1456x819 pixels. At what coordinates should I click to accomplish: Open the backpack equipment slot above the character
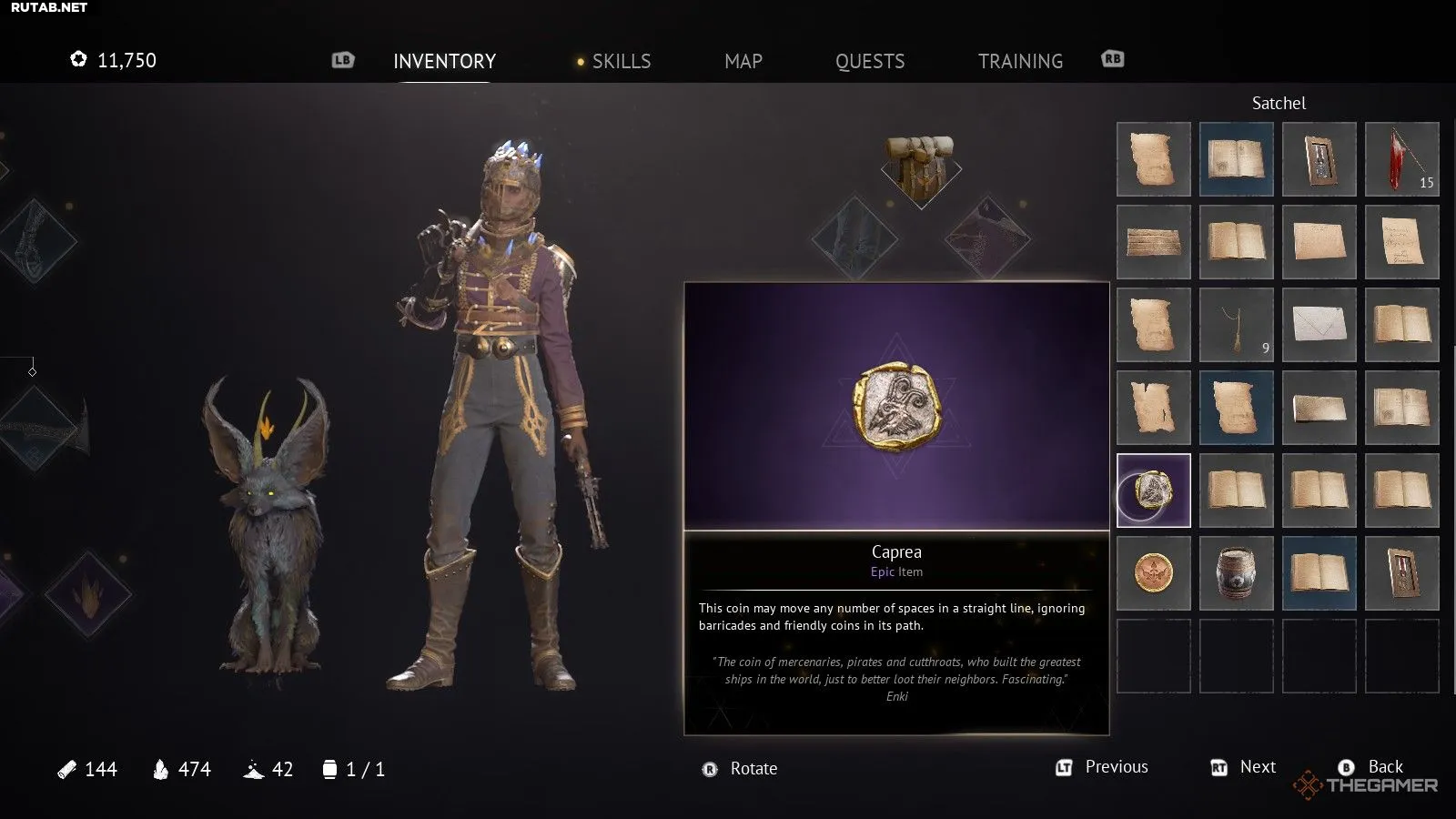(921, 168)
